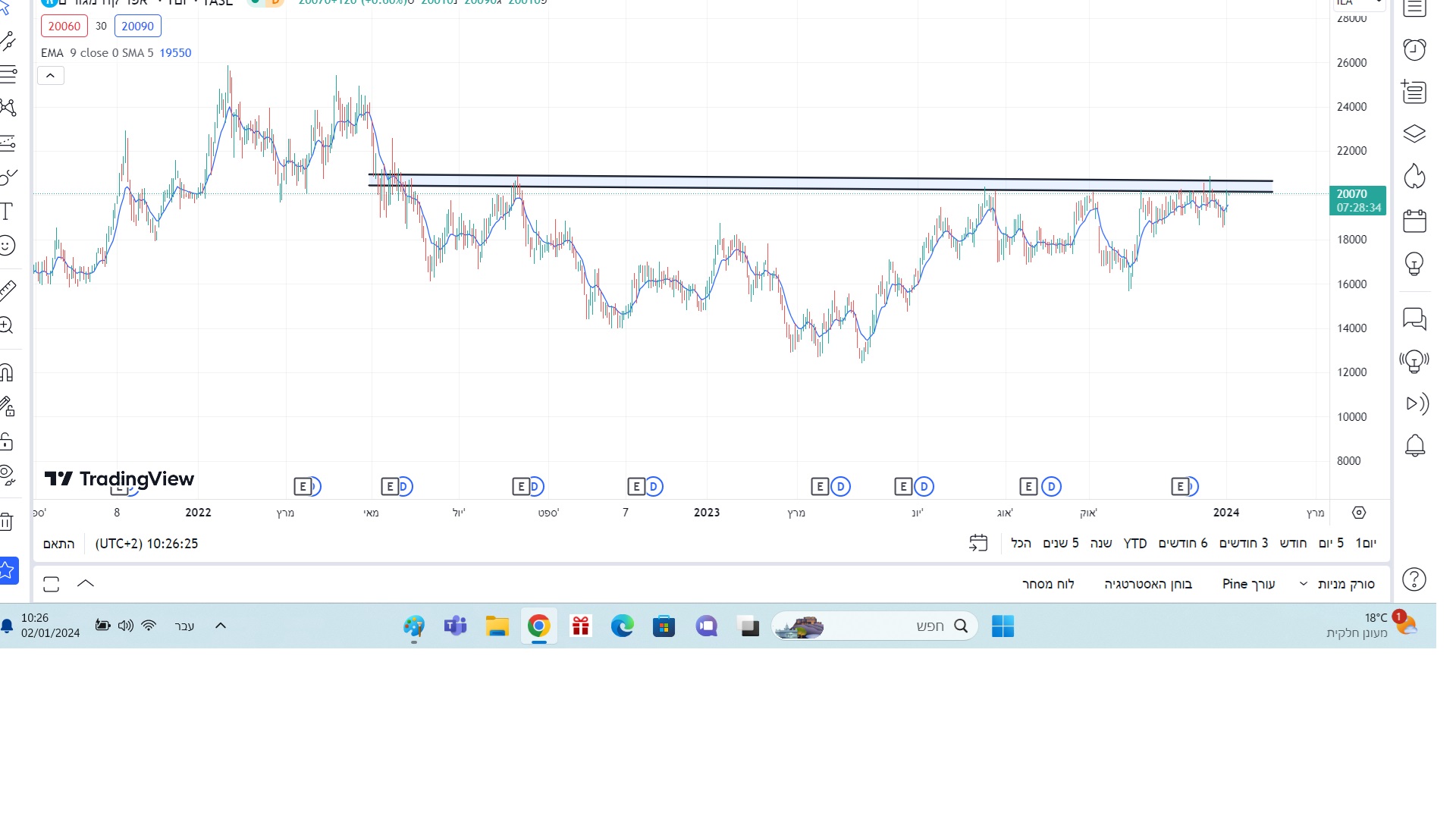The image size is (1456, 819).
Task: Open the Alerts clock icon in right sidebar
Action: click(x=1414, y=50)
